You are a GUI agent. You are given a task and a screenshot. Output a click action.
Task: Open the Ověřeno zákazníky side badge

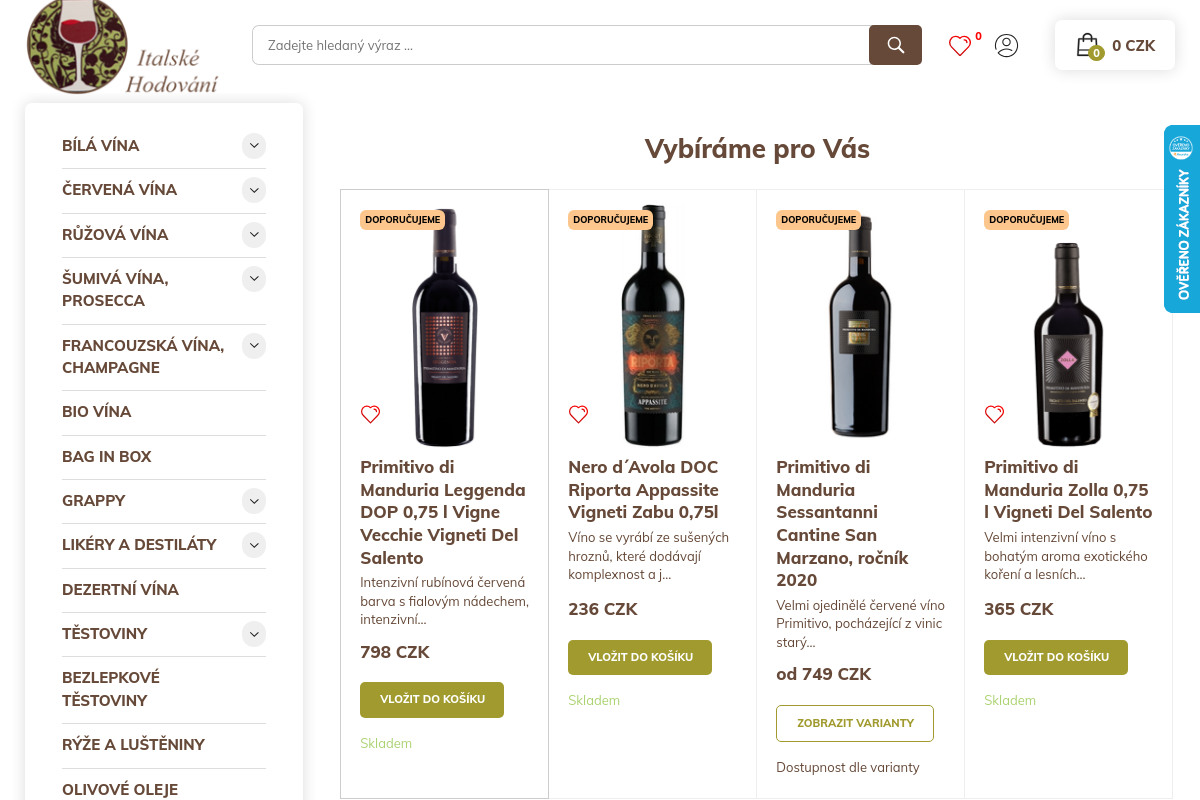[1182, 219]
